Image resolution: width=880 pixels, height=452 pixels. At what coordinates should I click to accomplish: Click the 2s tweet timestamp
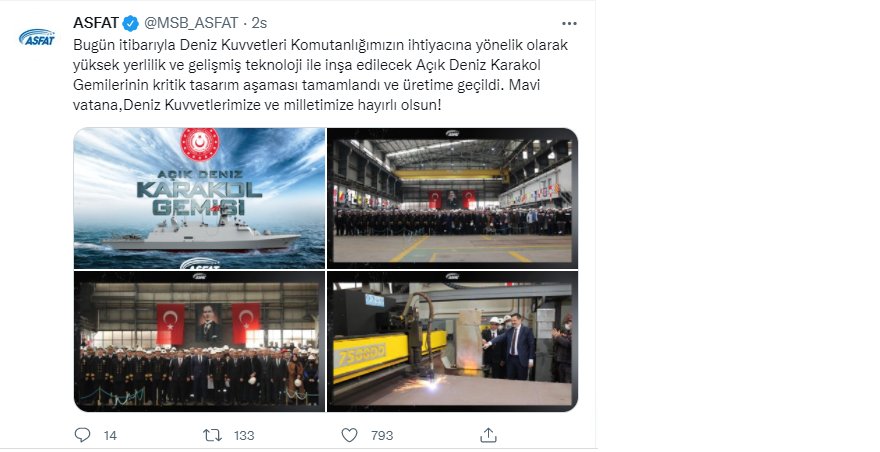259,23
